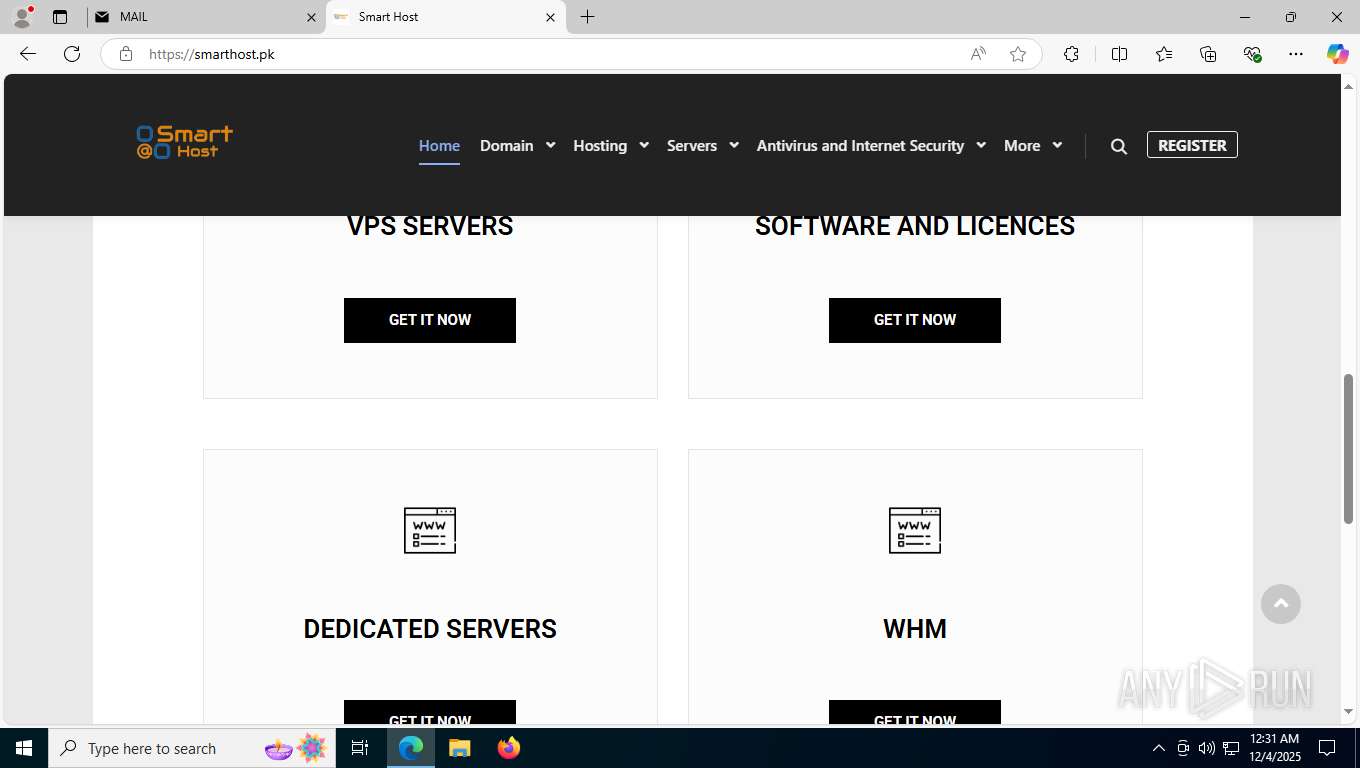The width and height of the screenshot is (1360, 768).
Task: Open the browser profile avatar icon
Action: click(22, 17)
